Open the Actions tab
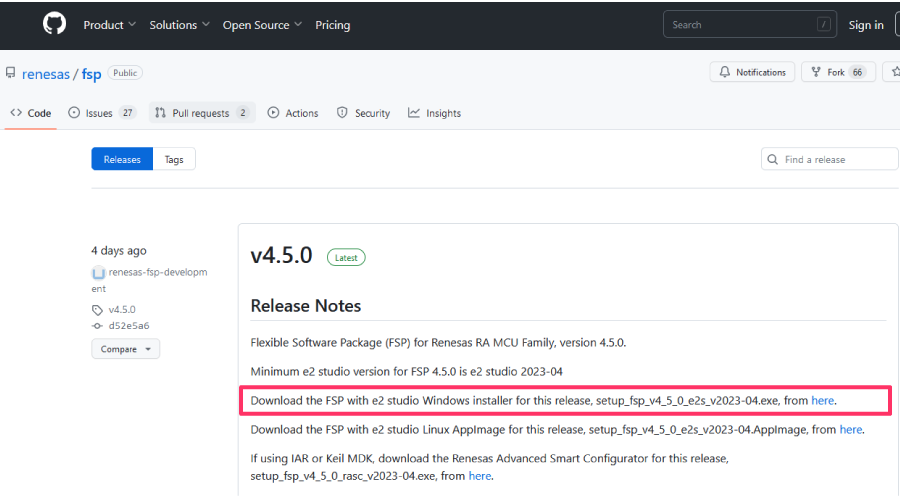The width and height of the screenshot is (900, 500). 293,113
